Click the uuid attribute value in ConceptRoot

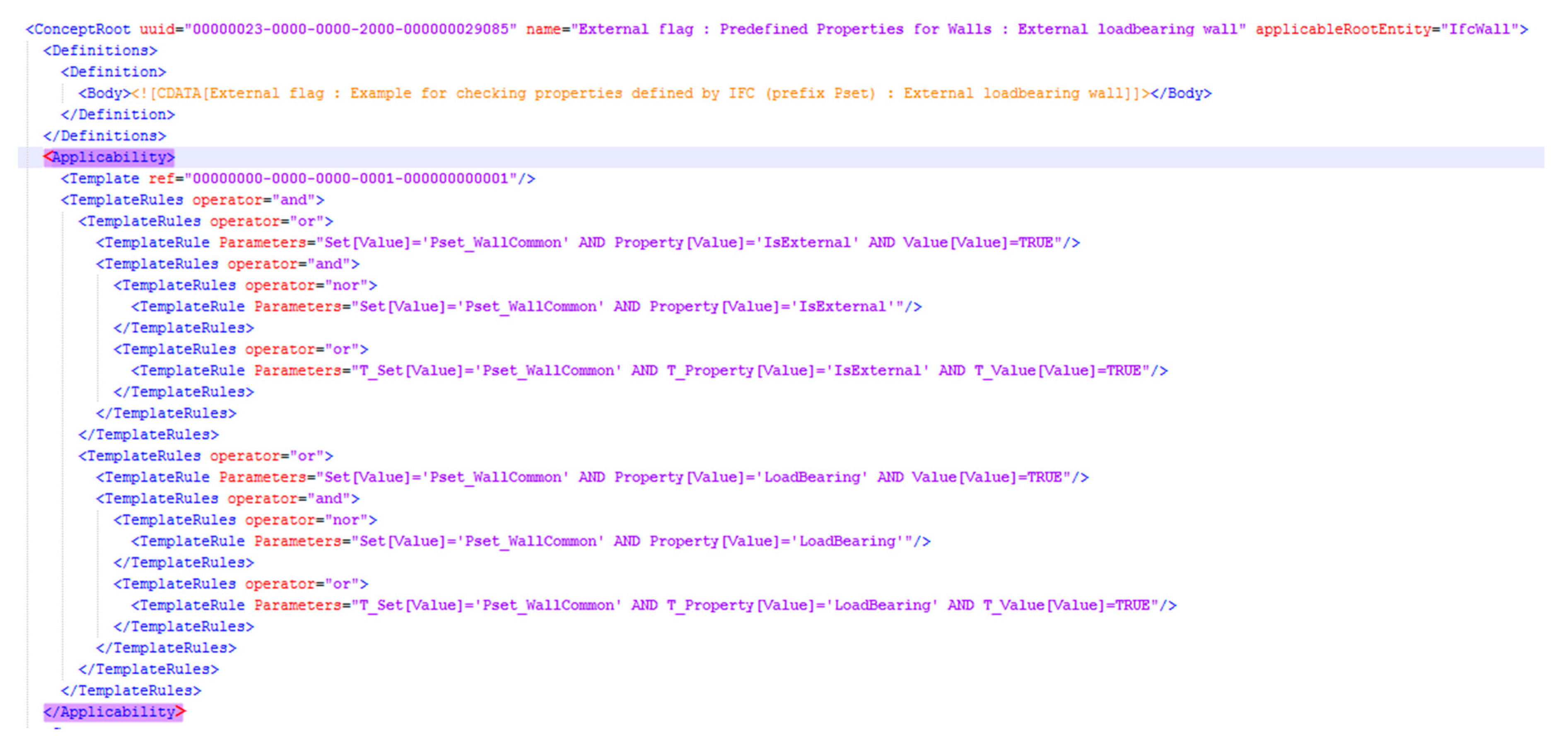pyautogui.click(x=351, y=29)
